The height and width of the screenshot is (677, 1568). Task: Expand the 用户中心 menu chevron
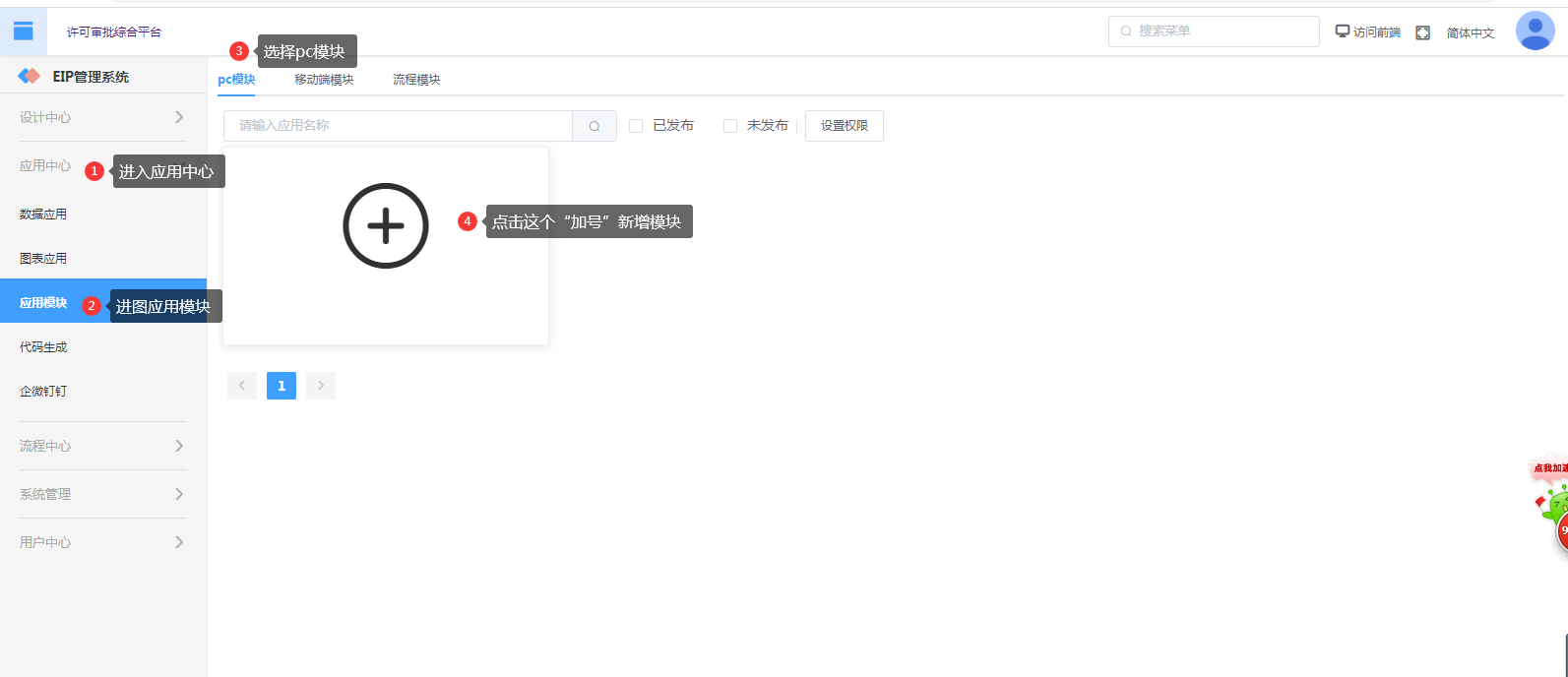179,542
